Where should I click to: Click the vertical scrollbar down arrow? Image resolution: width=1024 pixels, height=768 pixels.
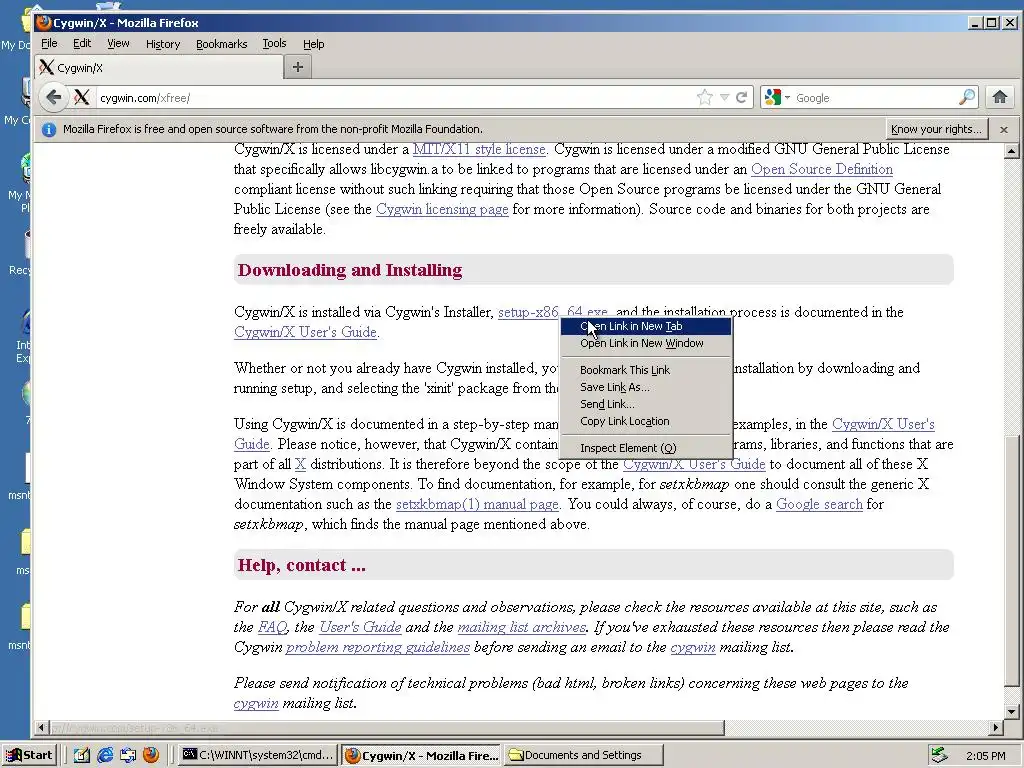click(1012, 712)
